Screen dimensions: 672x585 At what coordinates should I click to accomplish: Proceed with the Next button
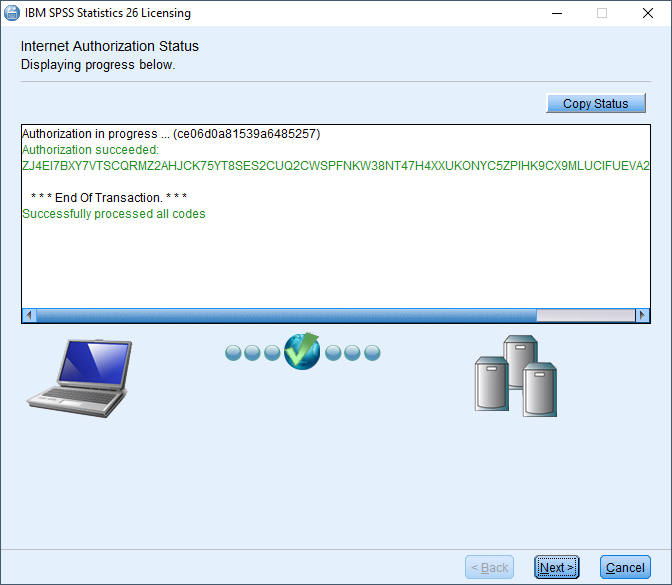[556, 567]
